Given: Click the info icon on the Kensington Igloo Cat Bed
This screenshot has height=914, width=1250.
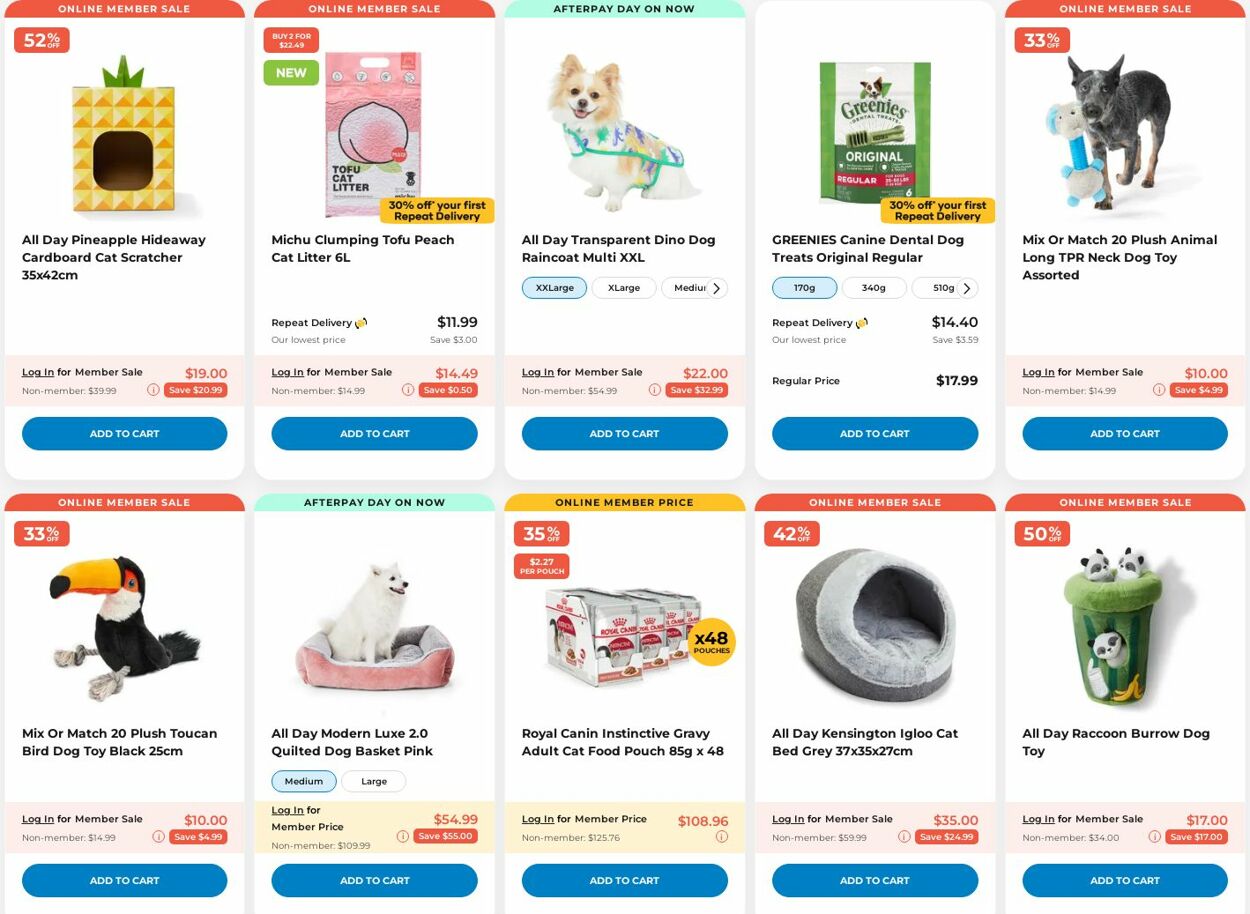Looking at the screenshot, I should [x=904, y=836].
